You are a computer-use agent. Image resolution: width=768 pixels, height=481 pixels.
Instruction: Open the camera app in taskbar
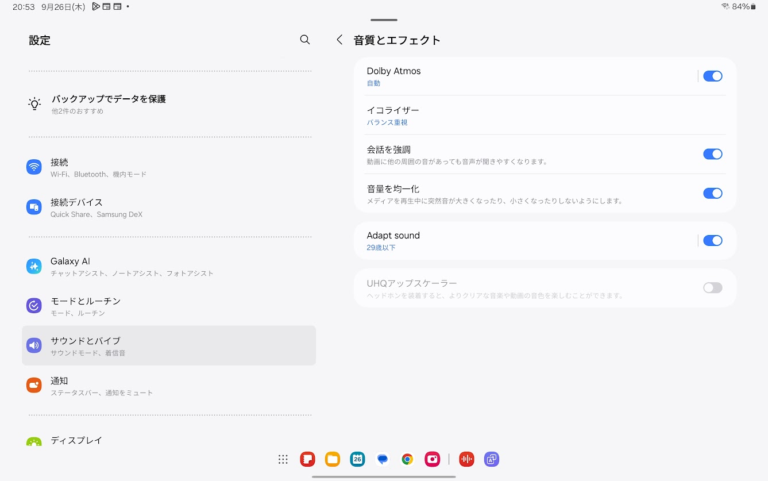point(432,459)
